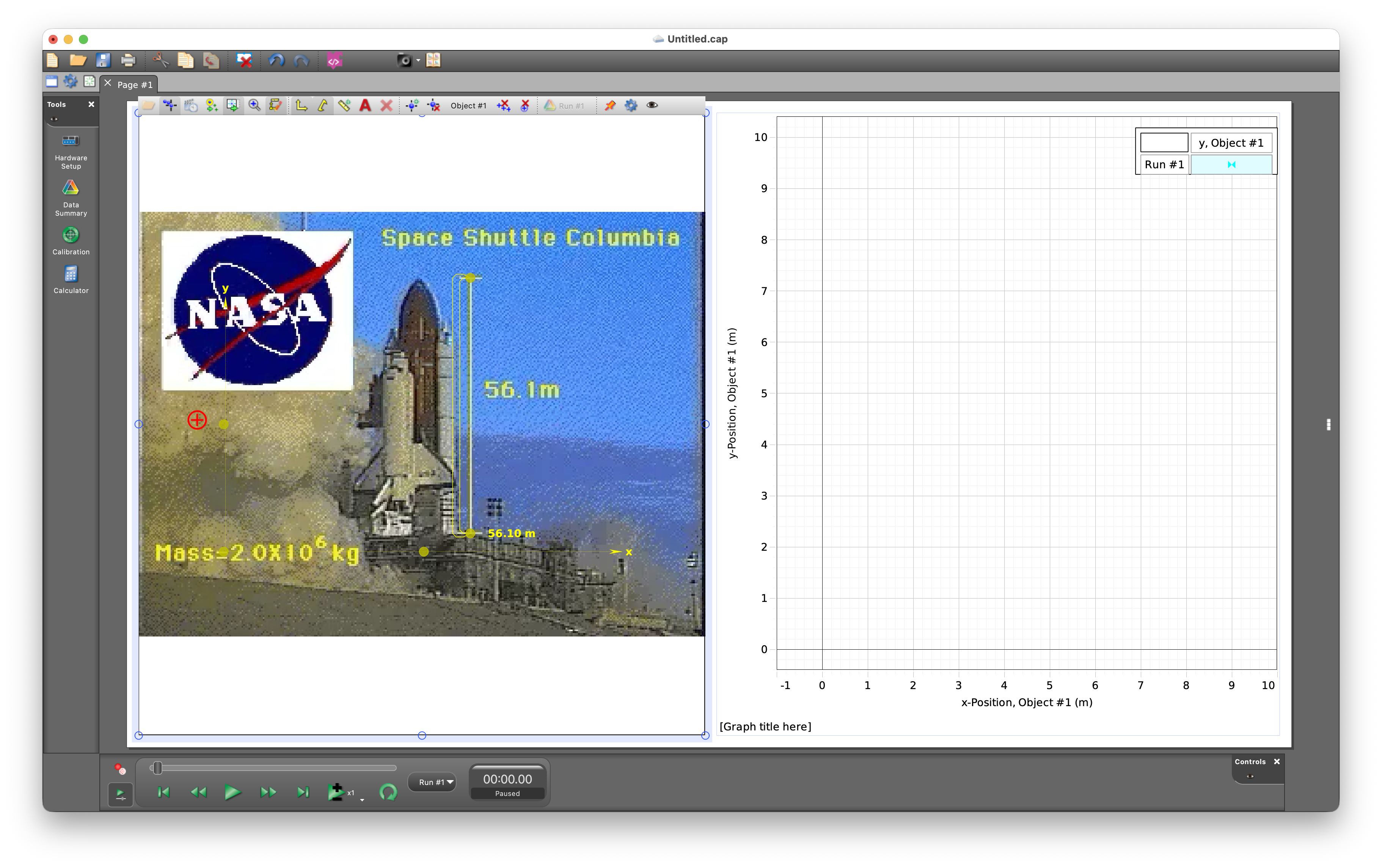Switch to the Page #1 tab
This screenshot has height=868, width=1382.
point(135,84)
